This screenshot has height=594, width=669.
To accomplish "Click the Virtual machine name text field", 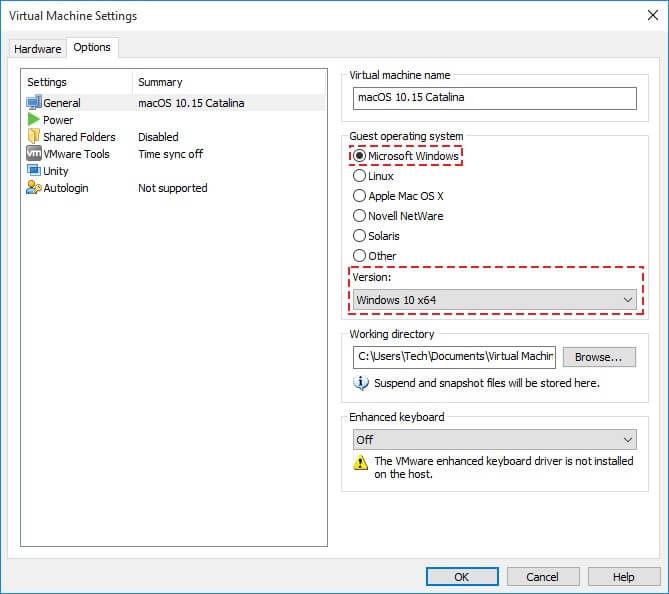I will (494, 98).
